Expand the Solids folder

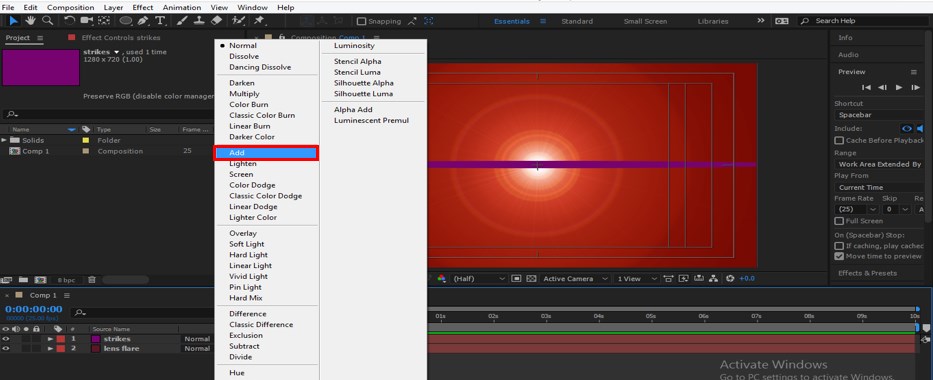(x=5, y=140)
